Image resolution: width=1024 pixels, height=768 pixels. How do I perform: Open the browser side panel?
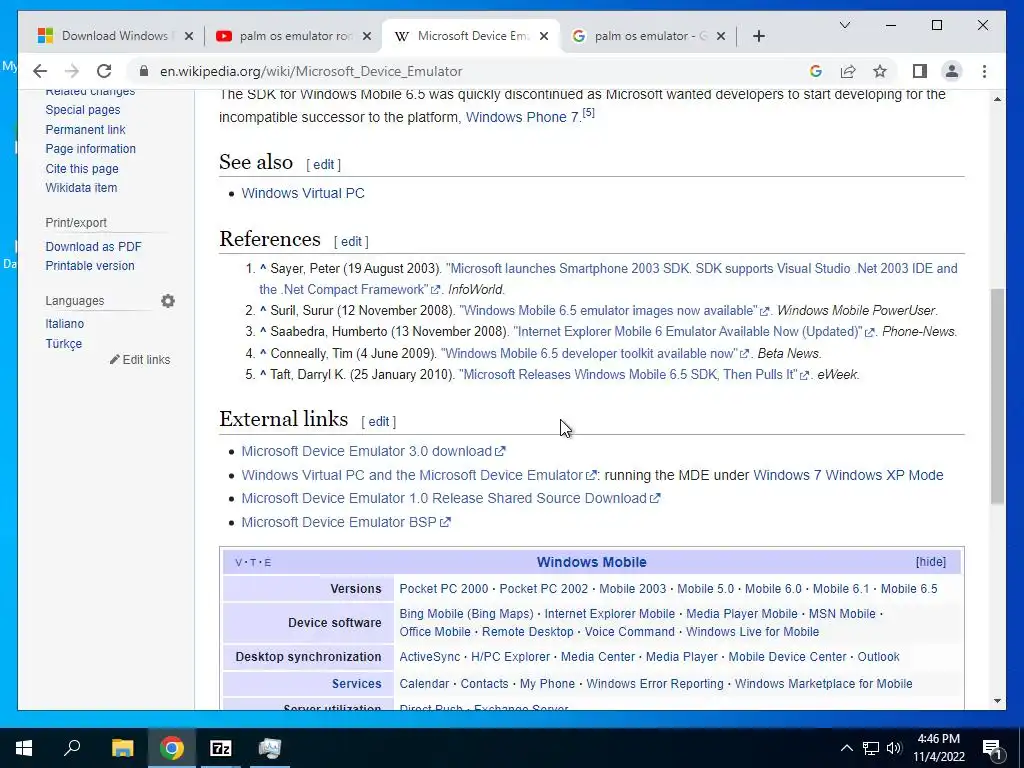[x=920, y=71]
